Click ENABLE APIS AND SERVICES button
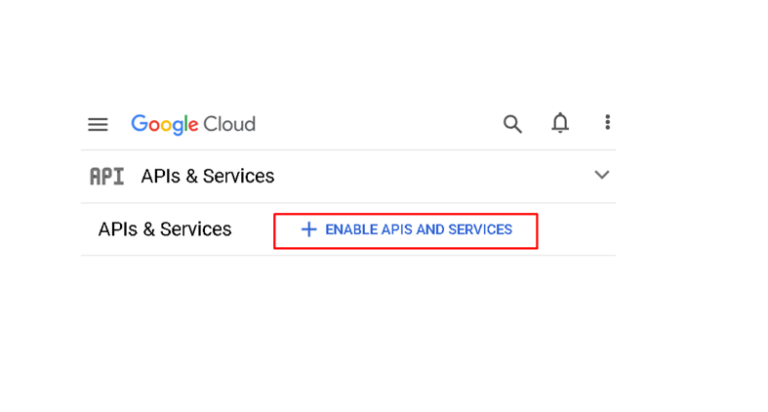Screen dimensions: 768x412 point(406,229)
